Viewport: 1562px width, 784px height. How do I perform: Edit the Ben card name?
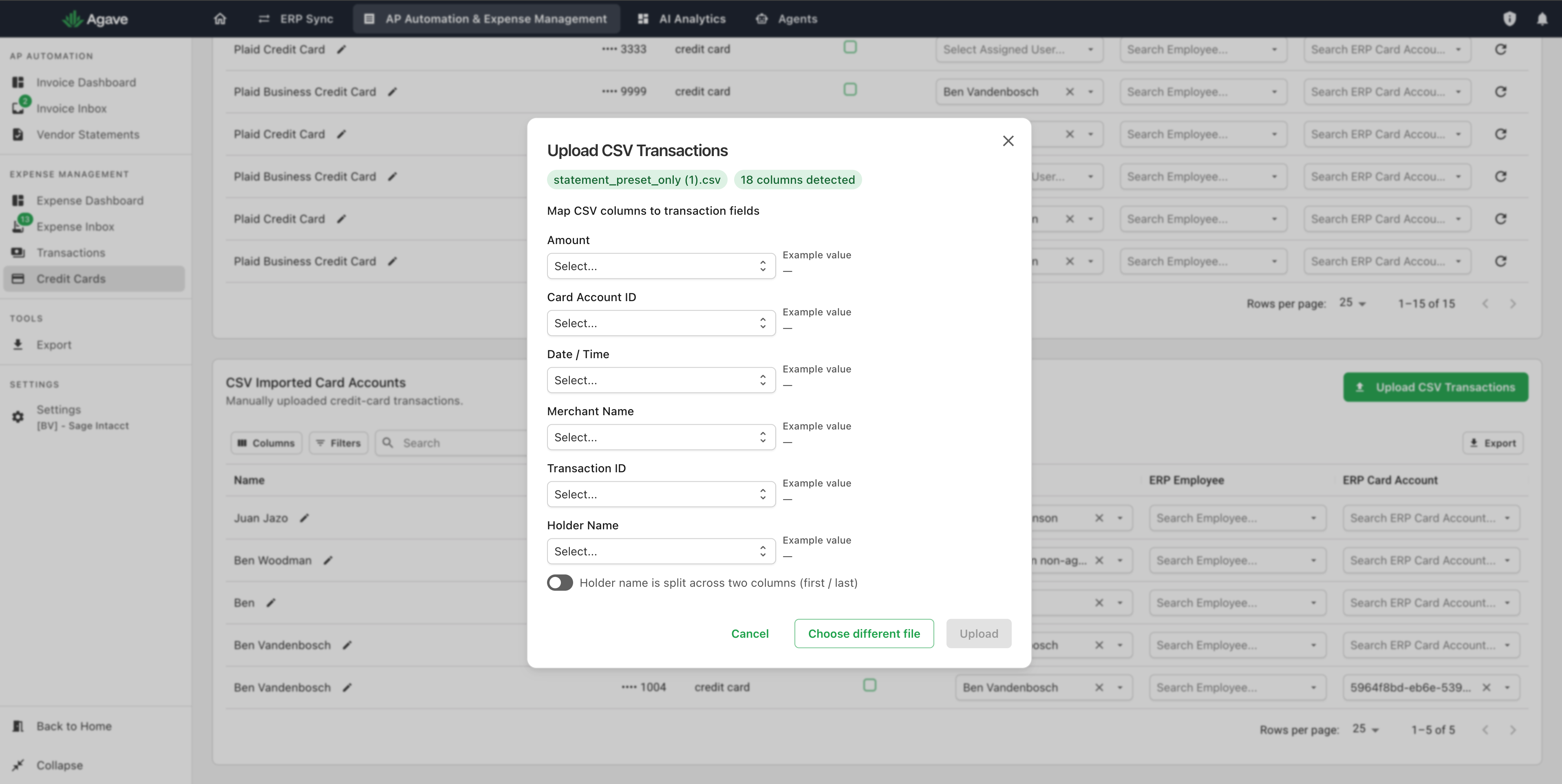271,603
